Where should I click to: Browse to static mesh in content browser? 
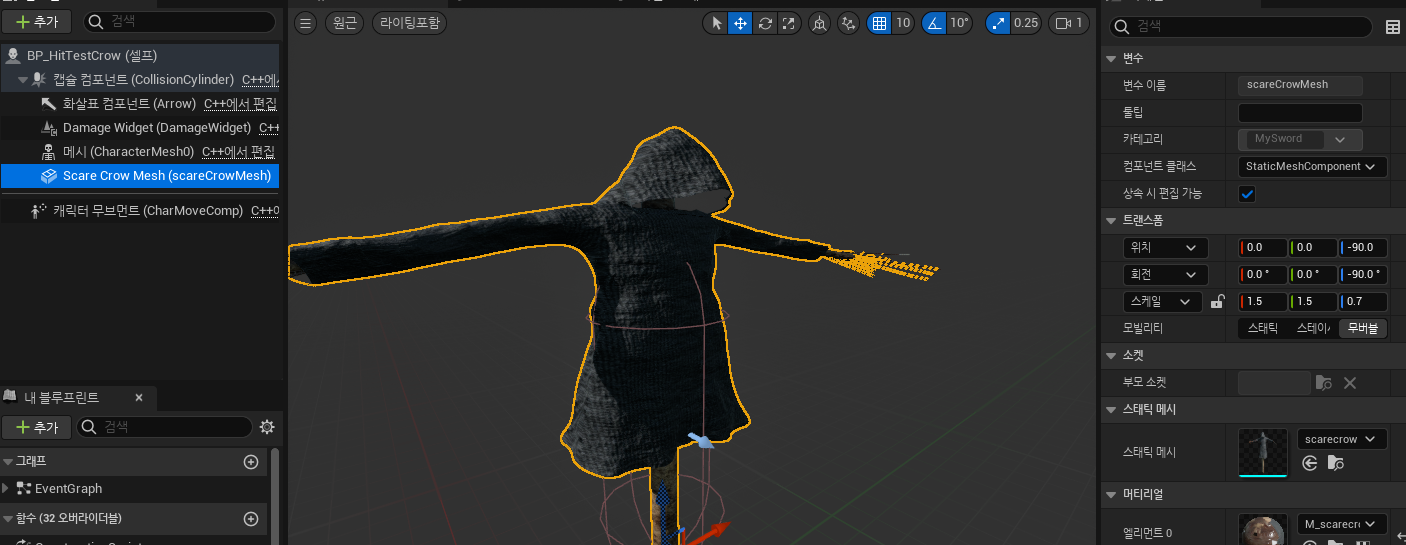tap(1336, 463)
